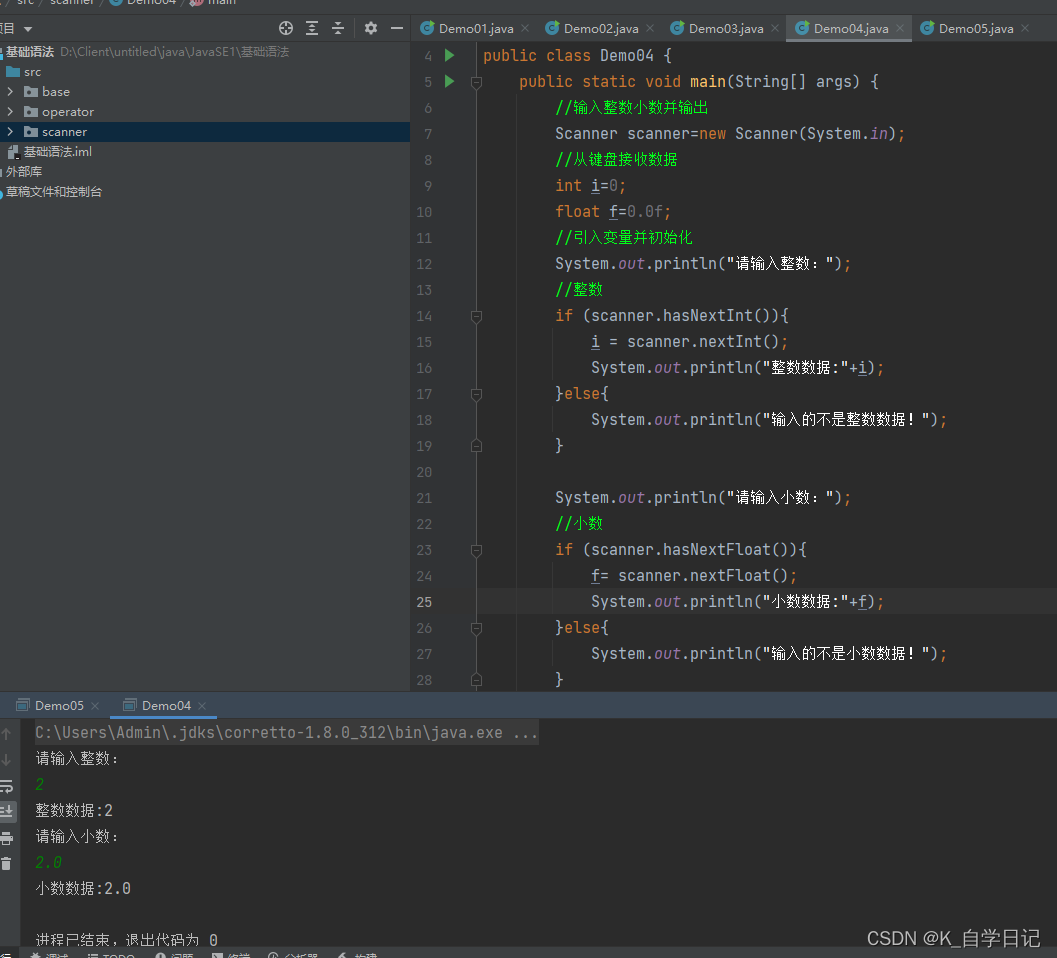The image size is (1057, 958).
Task: Open project panel settings gear
Action: 371,28
